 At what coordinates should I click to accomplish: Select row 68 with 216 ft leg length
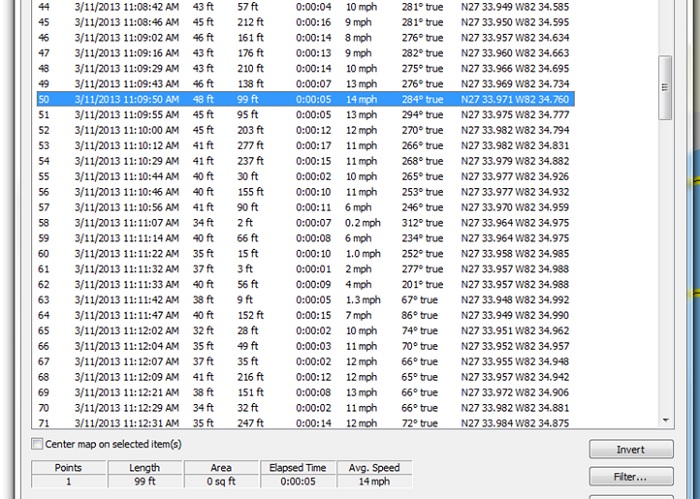click(300, 377)
